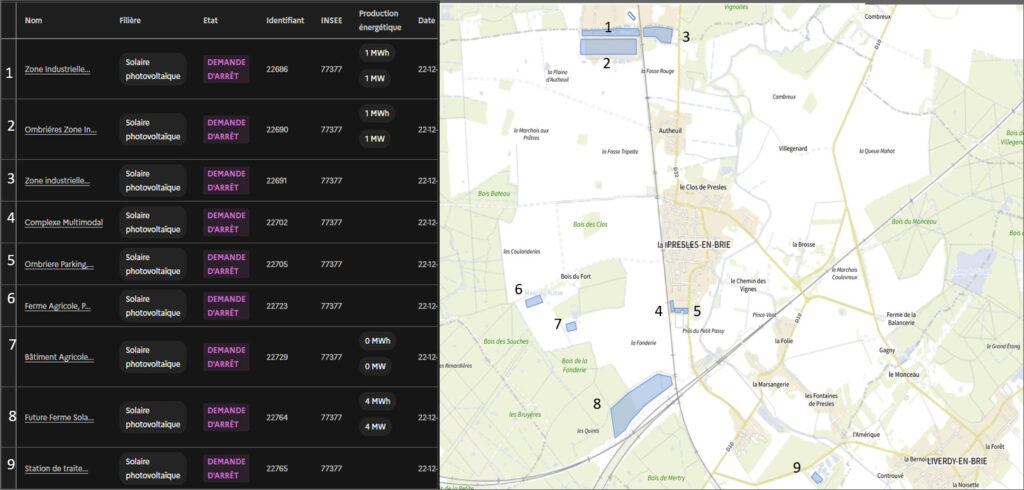This screenshot has width=1024, height=490.
Task: Open the 'Future Ferme Sola...' project link
Action: click(x=59, y=417)
